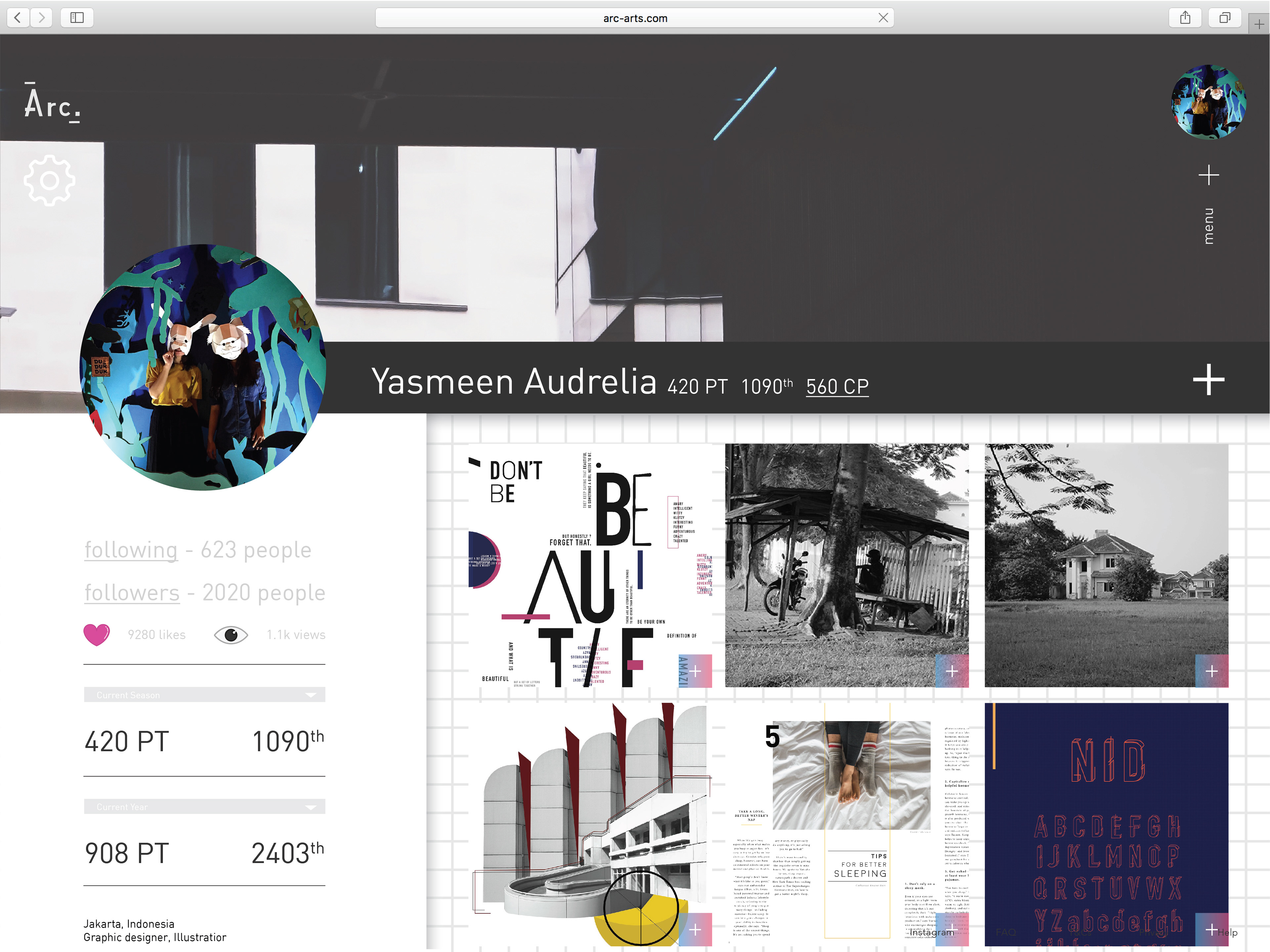
Task: Click plus on the alphabet typeface artwork
Action: coord(1212,930)
